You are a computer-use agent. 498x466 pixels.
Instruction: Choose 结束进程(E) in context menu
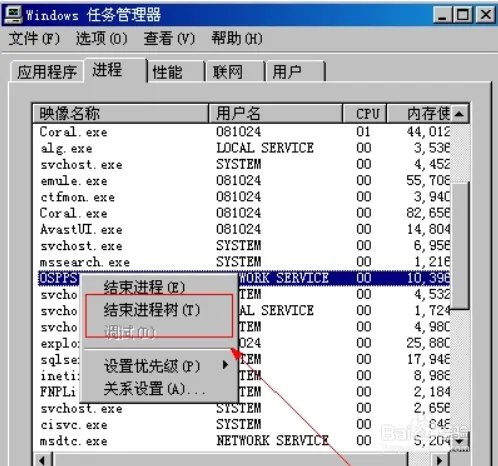click(144, 287)
